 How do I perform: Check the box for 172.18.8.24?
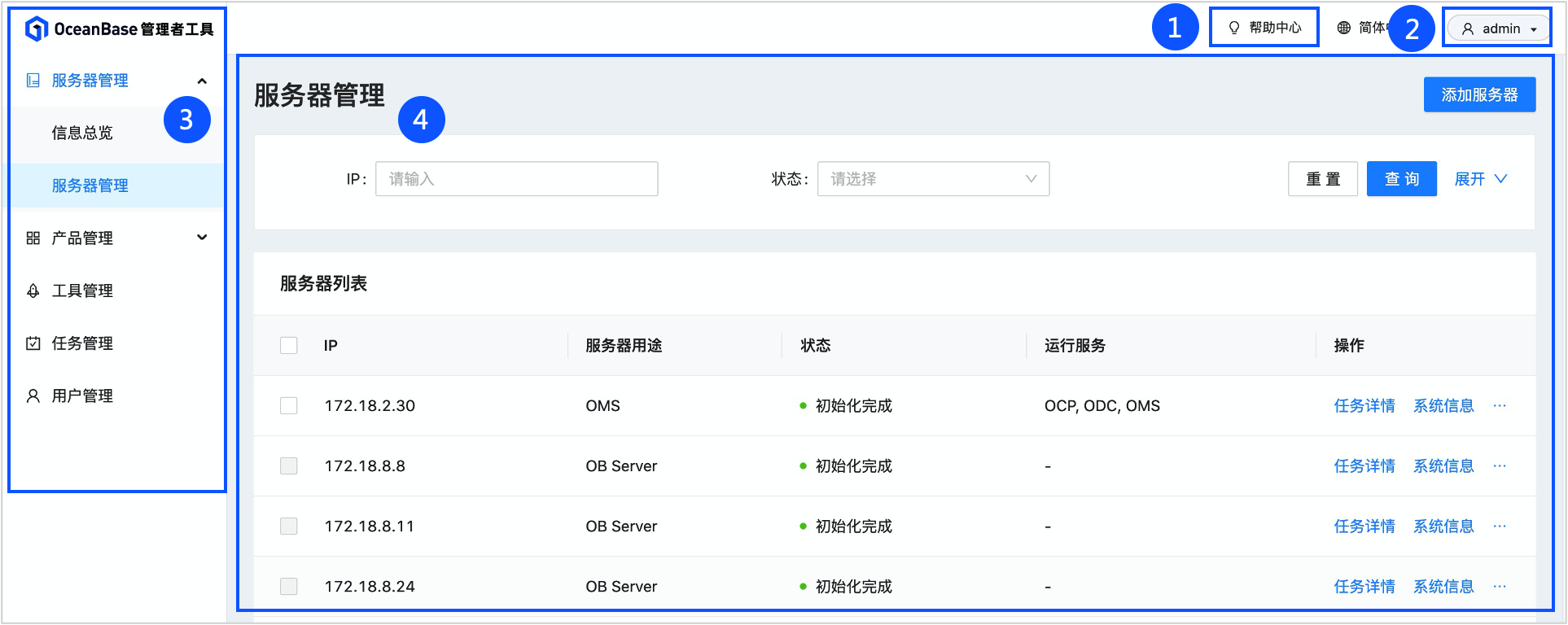289,586
